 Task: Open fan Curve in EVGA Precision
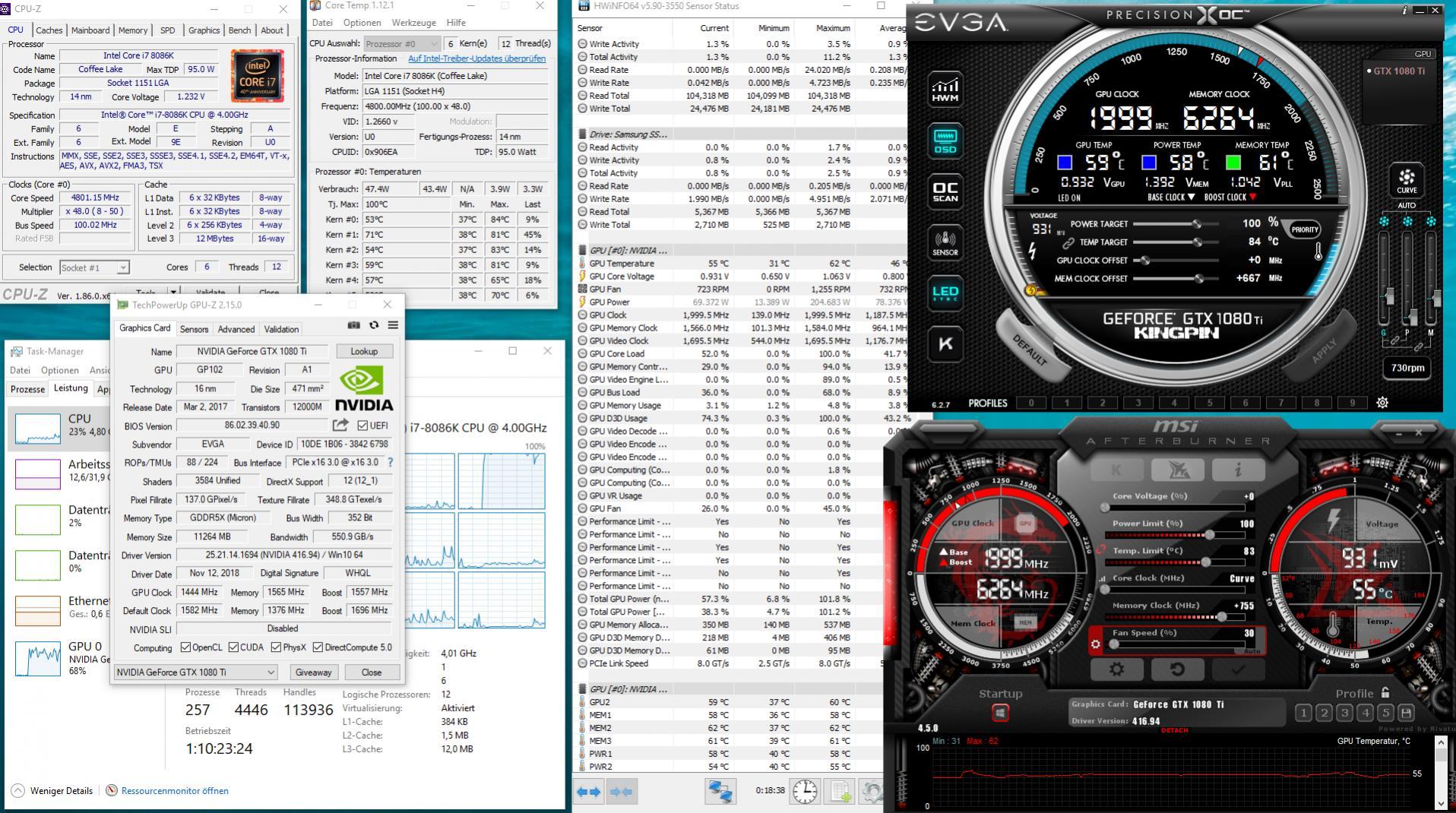click(1406, 181)
